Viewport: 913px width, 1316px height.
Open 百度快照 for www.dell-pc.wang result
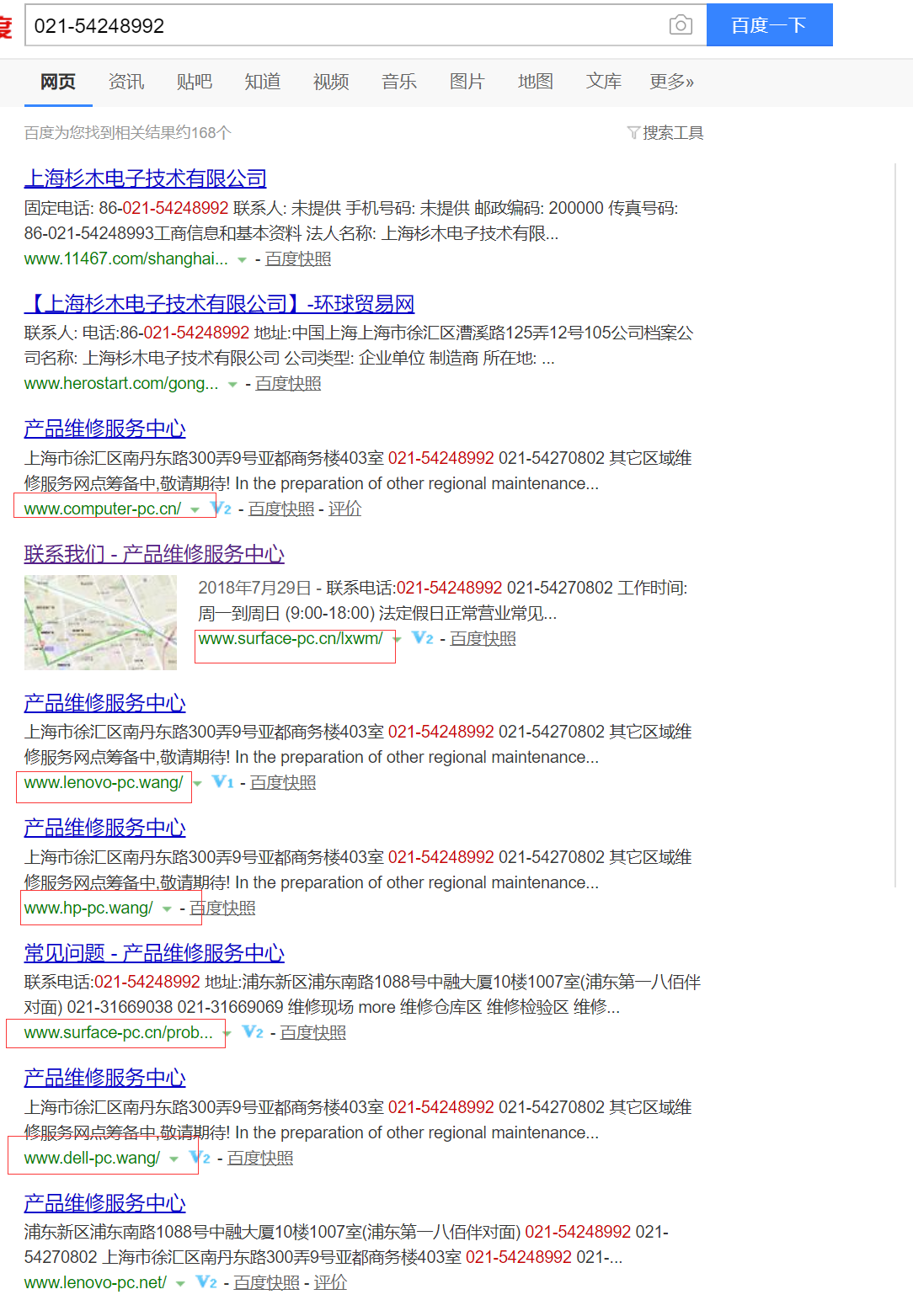point(260,1159)
